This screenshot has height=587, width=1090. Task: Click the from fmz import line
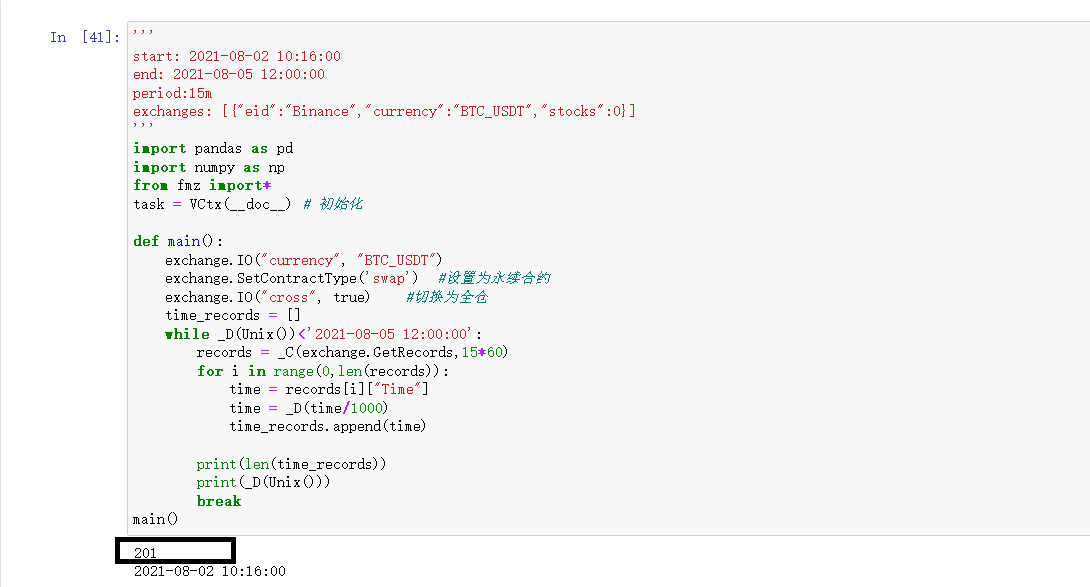pos(202,185)
